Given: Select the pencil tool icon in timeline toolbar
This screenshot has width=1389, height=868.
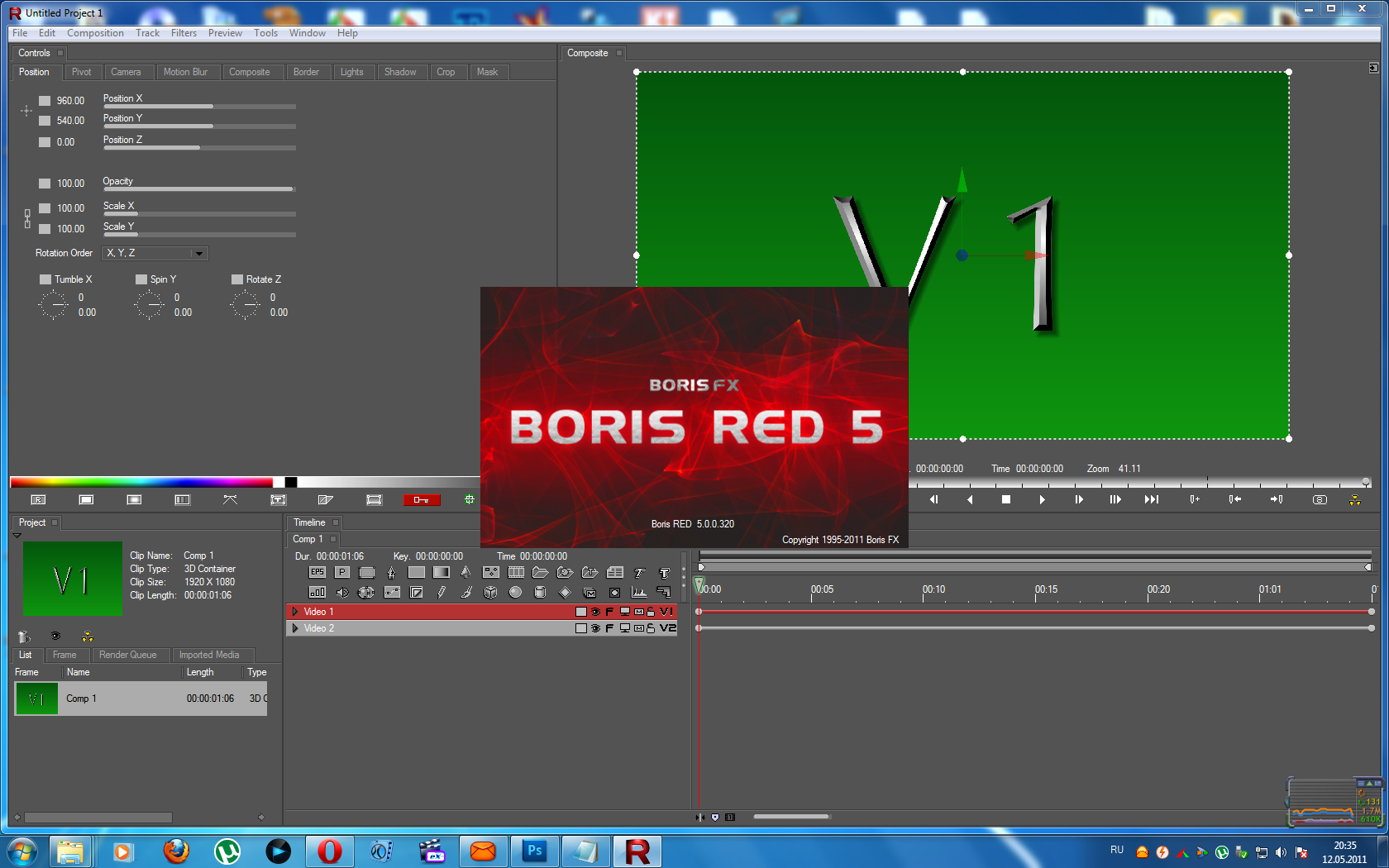Looking at the screenshot, I should click(442, 593).
